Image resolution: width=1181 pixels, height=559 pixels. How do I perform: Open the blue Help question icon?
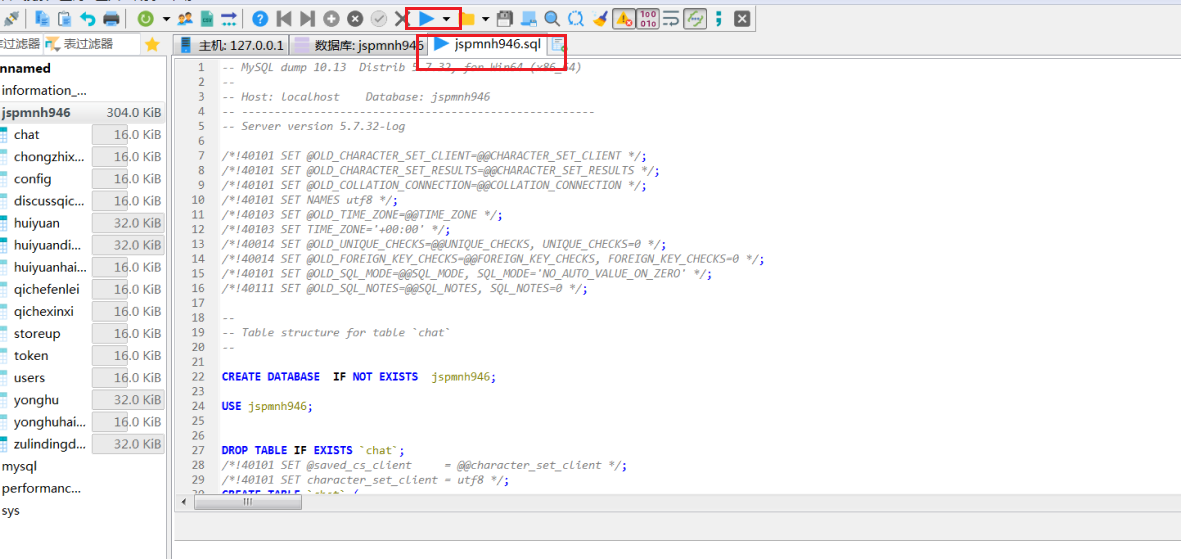[260, 18]
